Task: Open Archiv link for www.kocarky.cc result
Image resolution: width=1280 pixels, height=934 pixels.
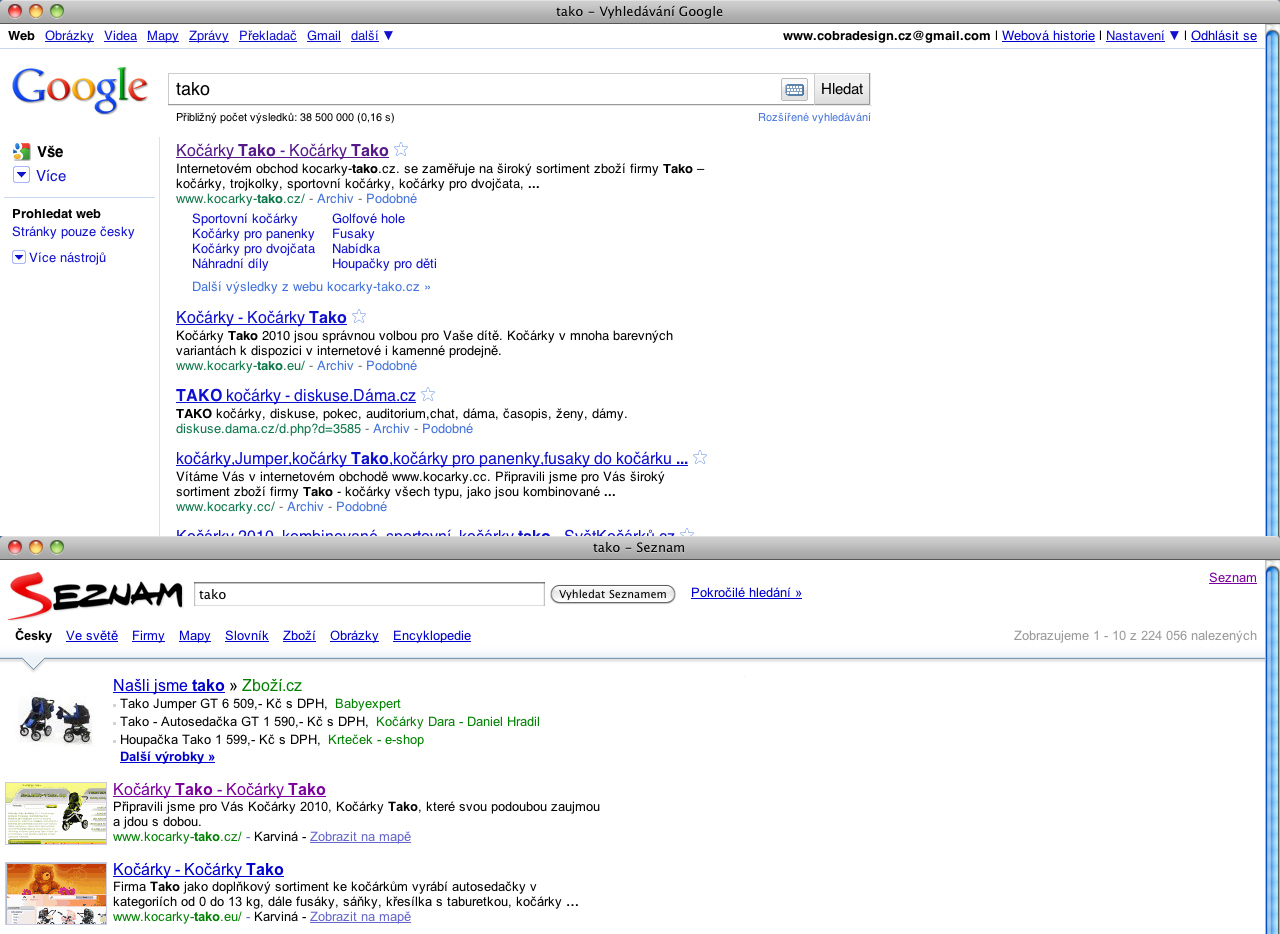Action: pos(305,506)
